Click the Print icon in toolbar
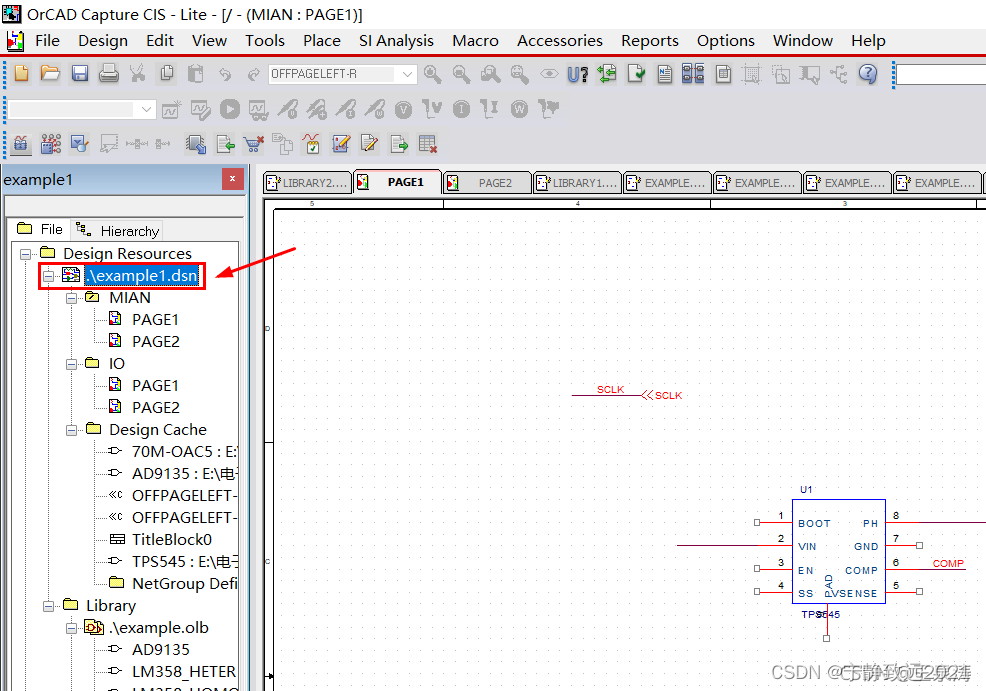 pos(108,74)
